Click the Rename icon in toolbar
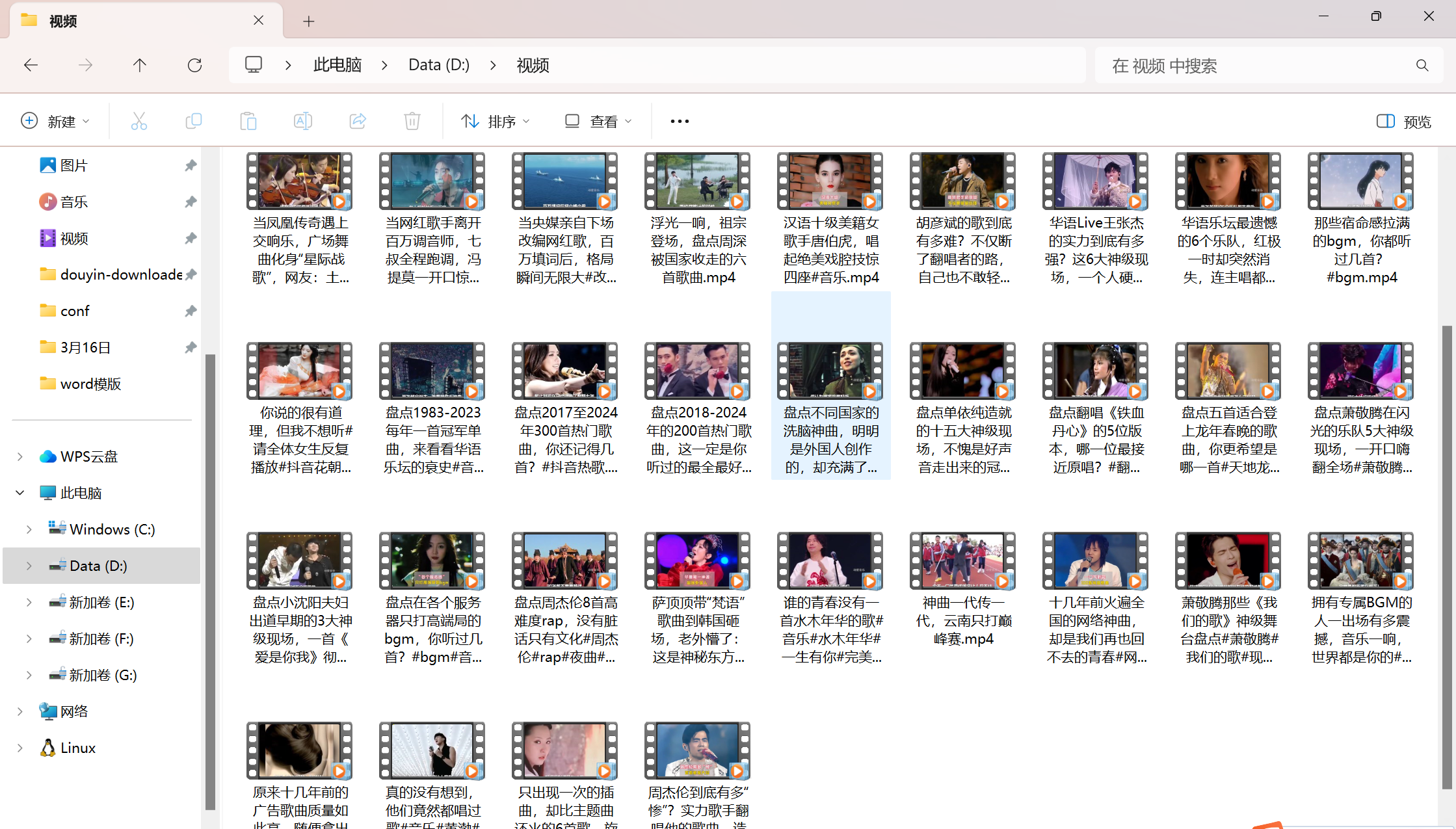 tap(303, 121)
